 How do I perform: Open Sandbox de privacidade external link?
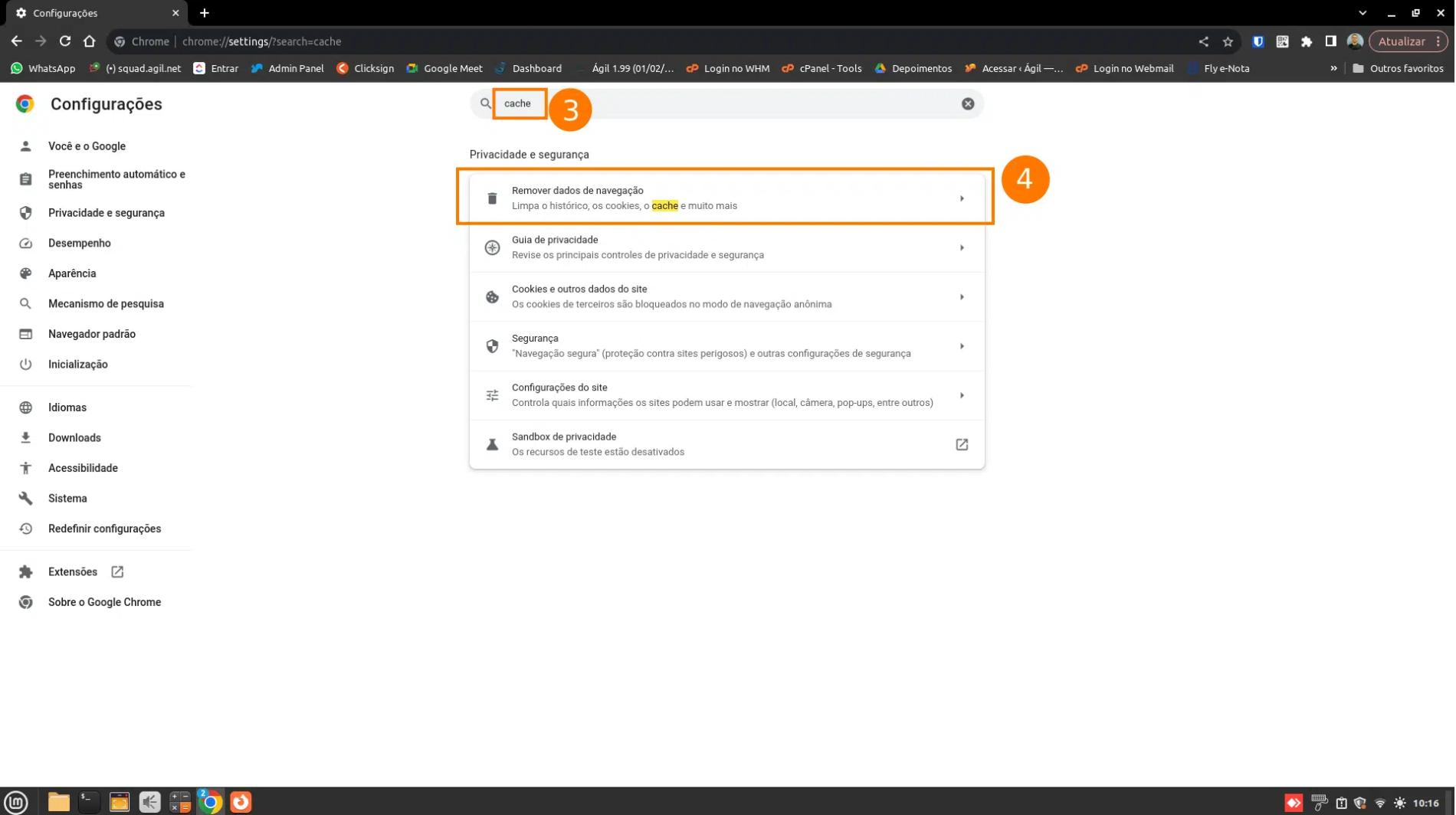pos(962,445)
